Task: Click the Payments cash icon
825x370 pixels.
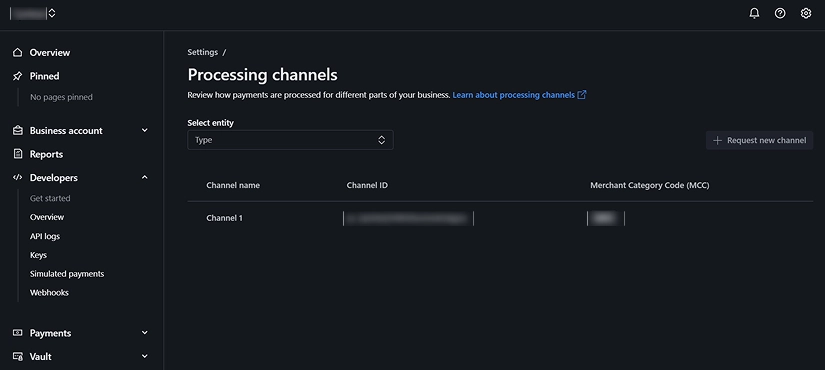Action: pyautogui.click(x=17, y=333)
